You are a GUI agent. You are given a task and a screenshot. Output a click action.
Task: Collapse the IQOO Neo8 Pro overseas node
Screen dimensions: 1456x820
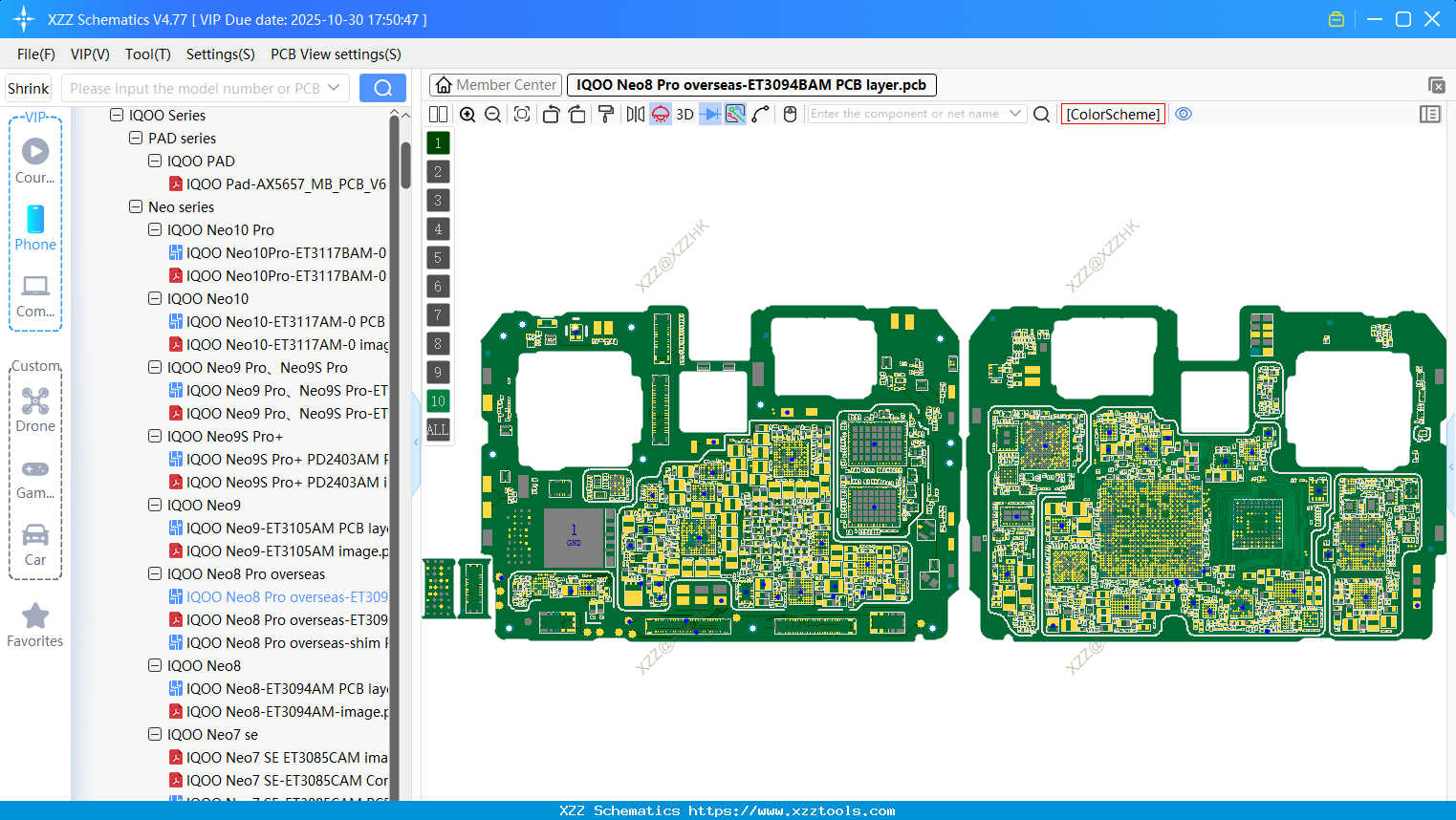(154, 573)
